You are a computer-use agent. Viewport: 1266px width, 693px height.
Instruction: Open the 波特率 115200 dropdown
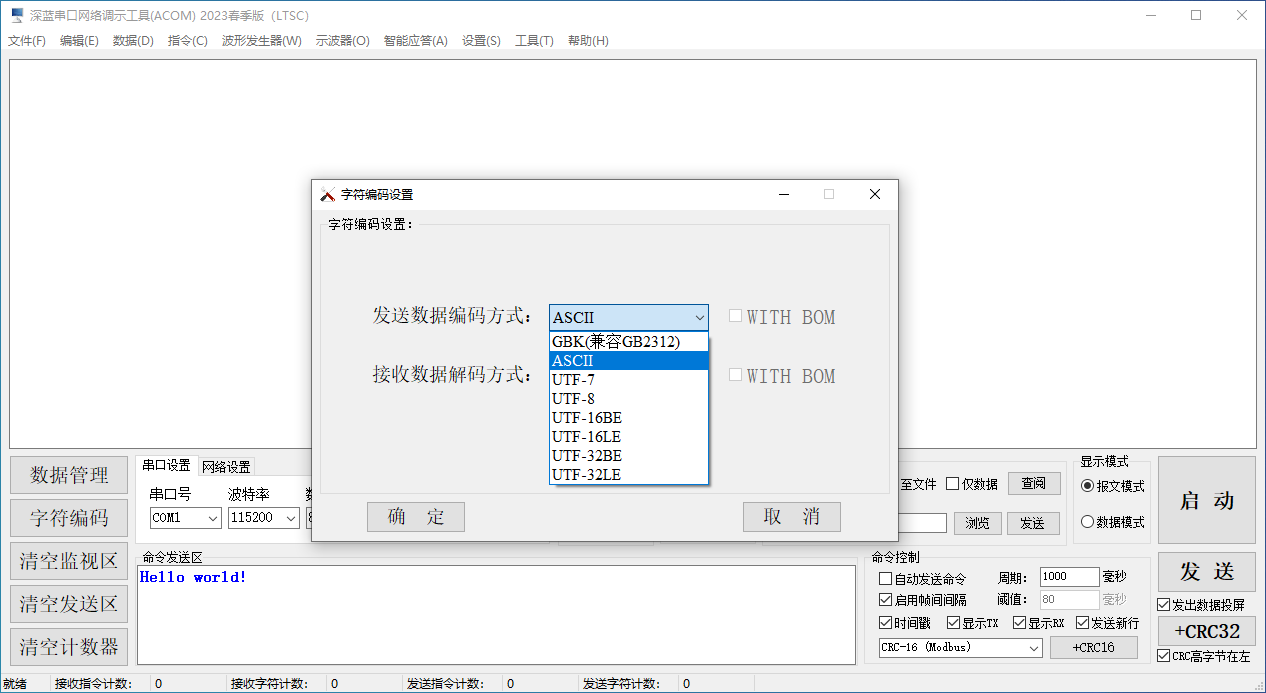(x=290, y=519)
